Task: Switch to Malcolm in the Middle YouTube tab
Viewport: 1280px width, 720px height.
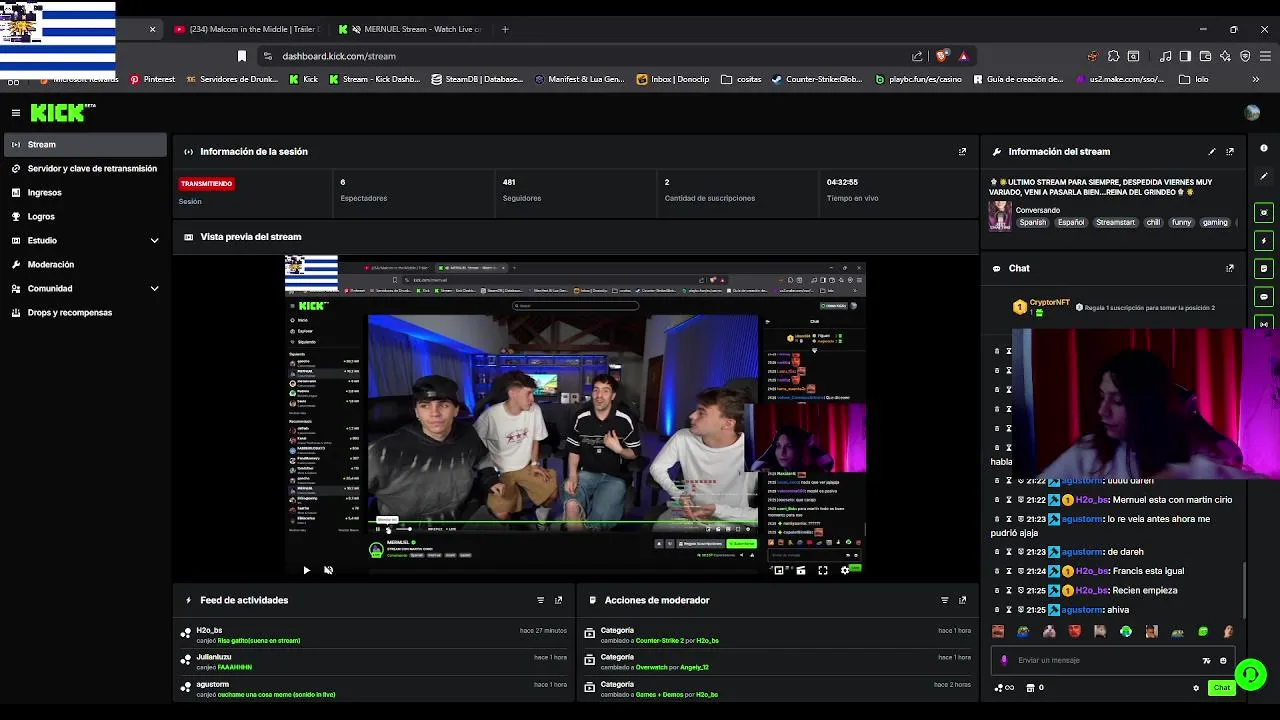Action: pos(247,29)
